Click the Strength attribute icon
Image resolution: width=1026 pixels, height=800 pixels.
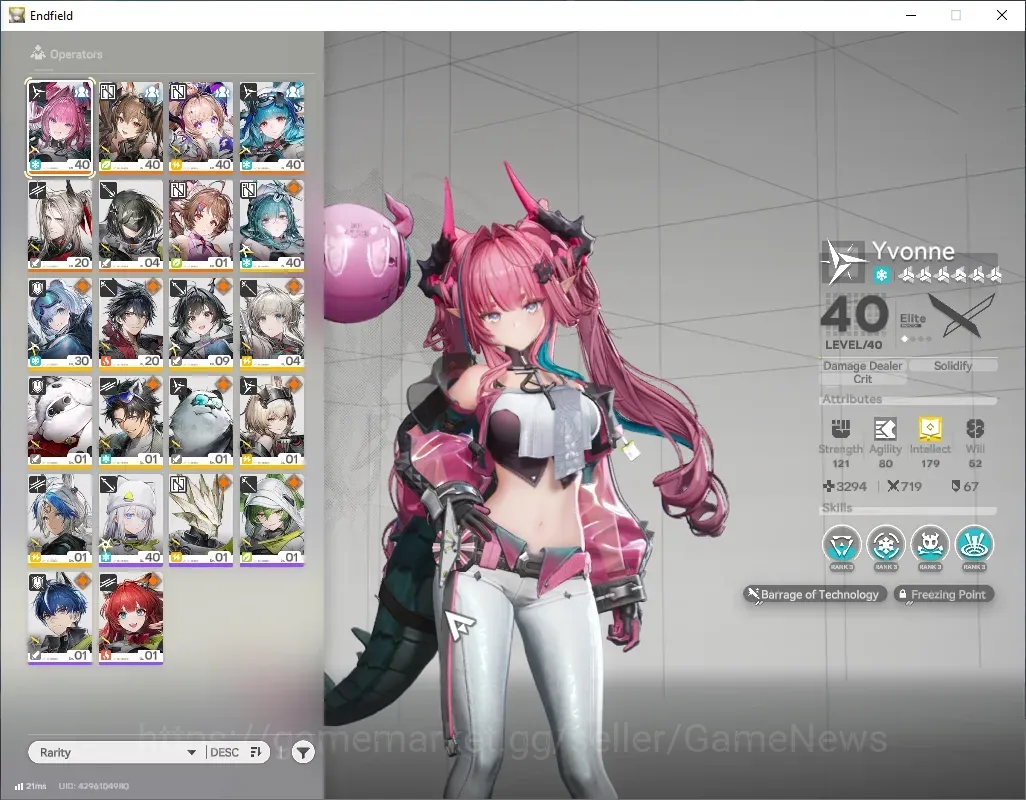point(841,429)
